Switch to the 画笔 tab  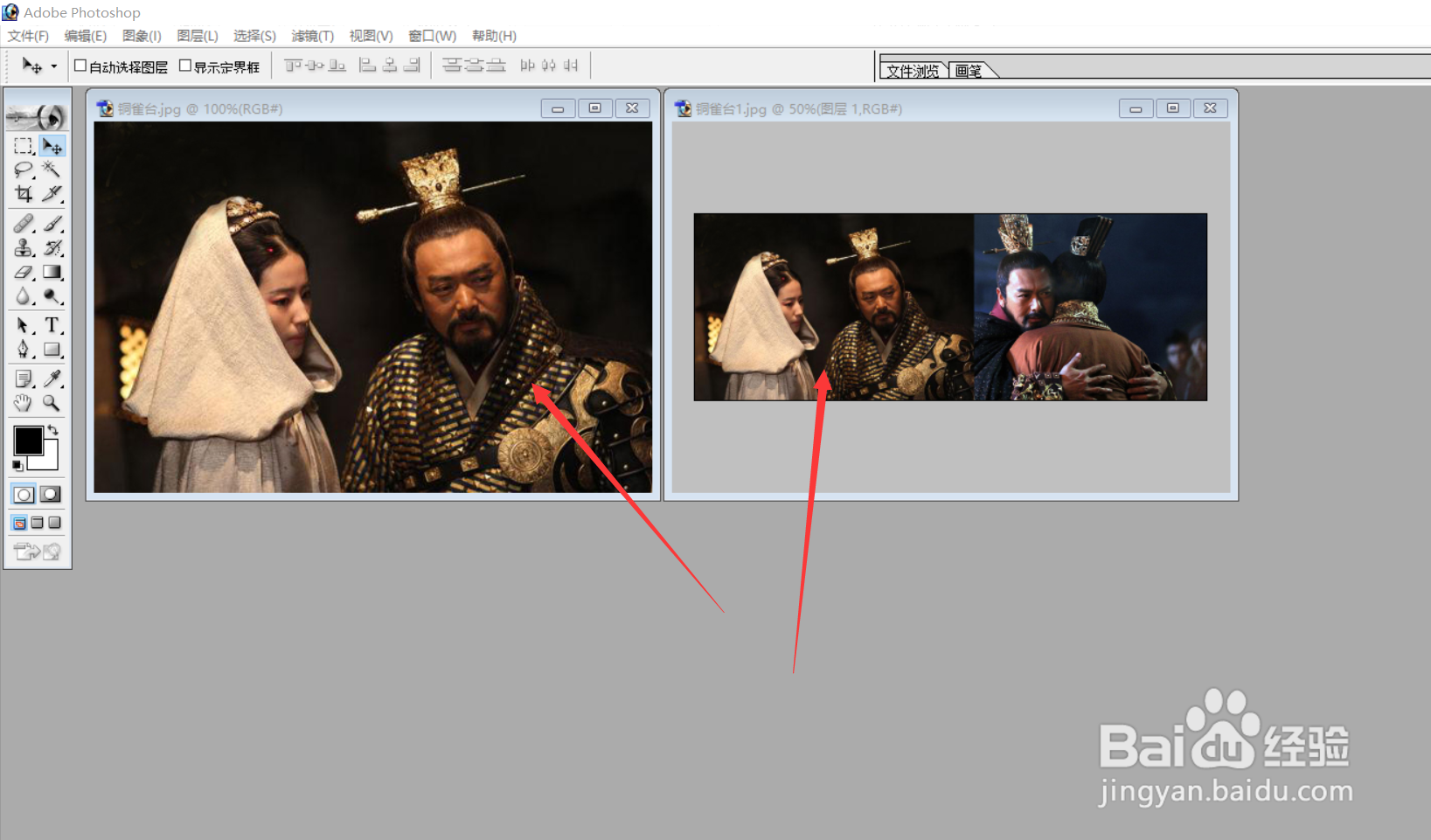click(x=969, y=71)
